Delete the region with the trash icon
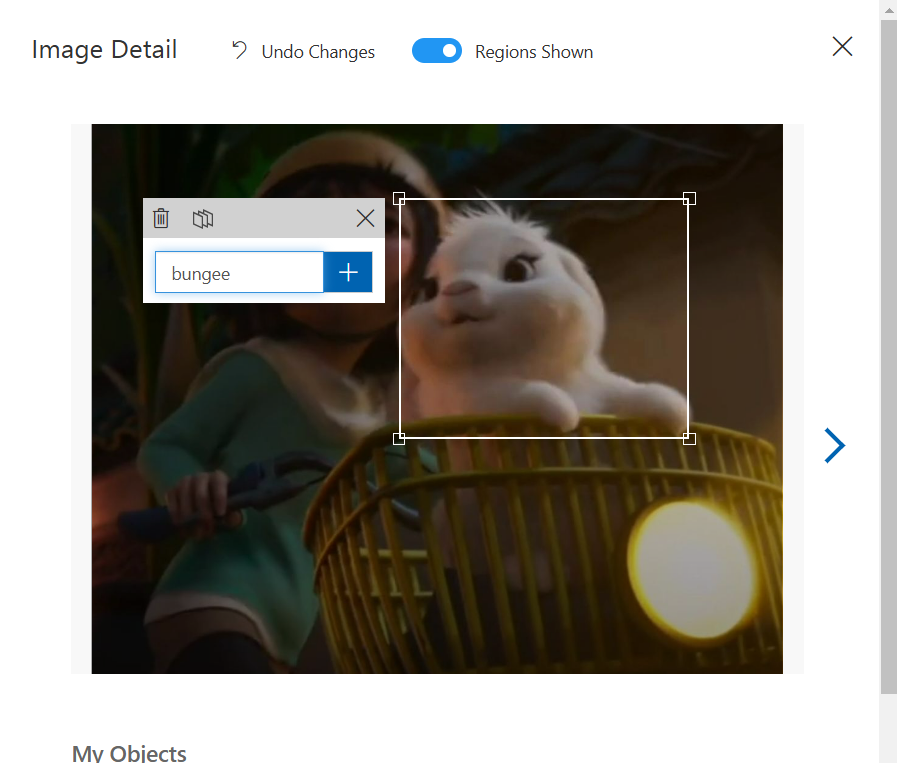This screenshot has width=897, height=763. (x=161, y=218)
